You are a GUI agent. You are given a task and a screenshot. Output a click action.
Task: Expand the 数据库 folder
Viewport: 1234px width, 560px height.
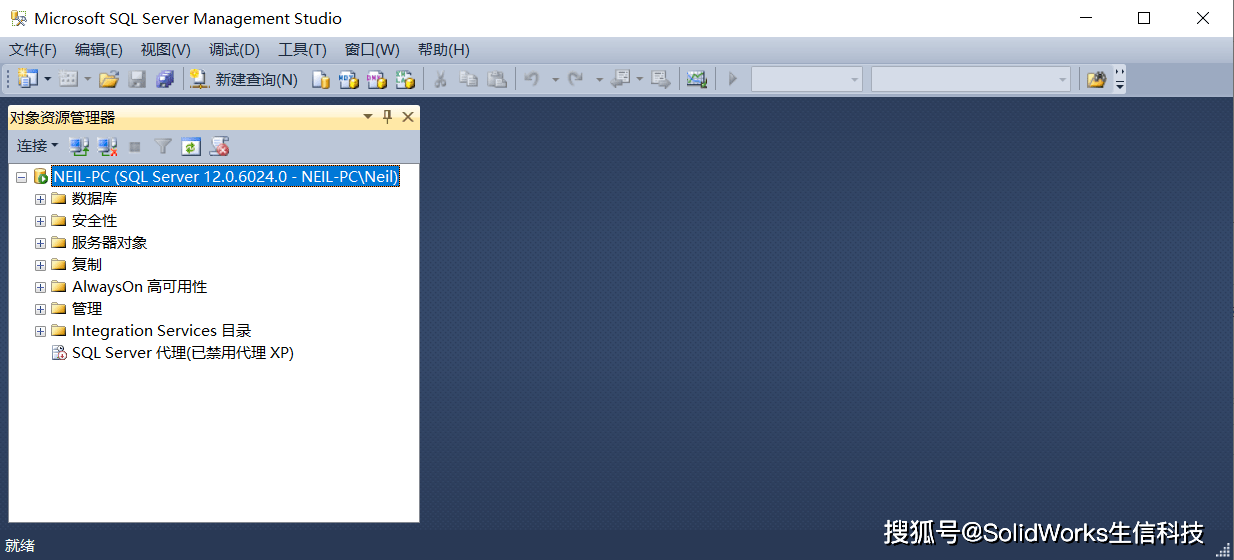pos(40,199)
